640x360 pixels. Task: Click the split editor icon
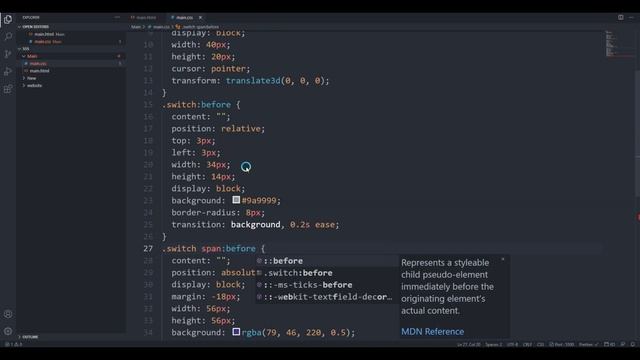coord(620,17)
